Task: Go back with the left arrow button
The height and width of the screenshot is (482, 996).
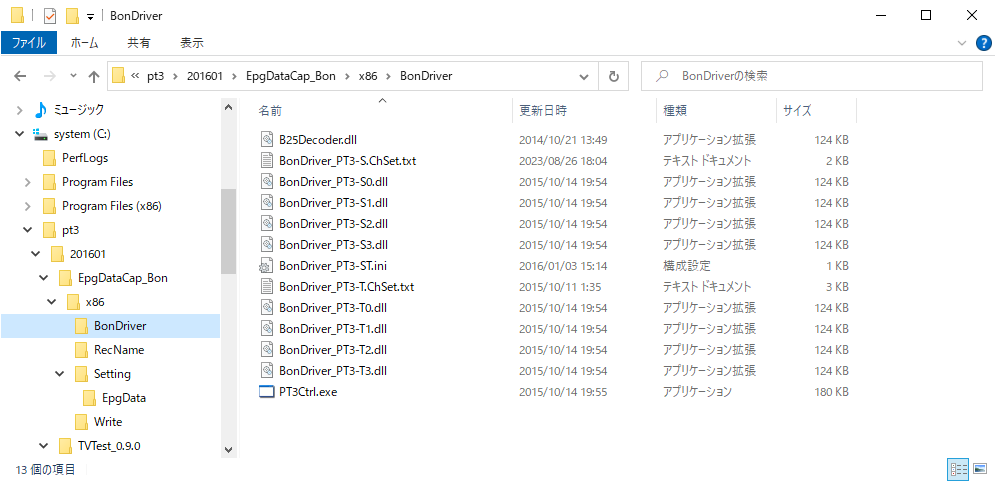Action: coord(20,76)
